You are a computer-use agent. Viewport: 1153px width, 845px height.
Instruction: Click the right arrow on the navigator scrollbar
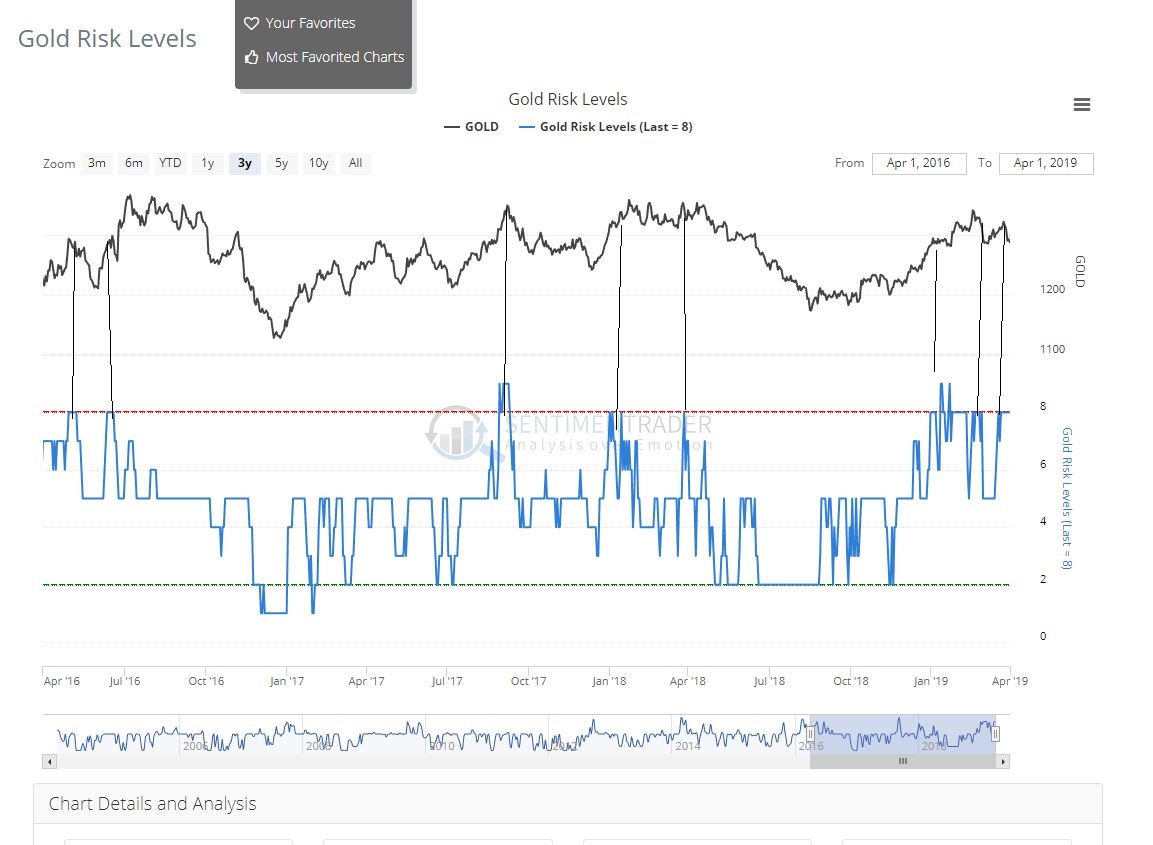pyautogui.click(x=1003, y=762)
